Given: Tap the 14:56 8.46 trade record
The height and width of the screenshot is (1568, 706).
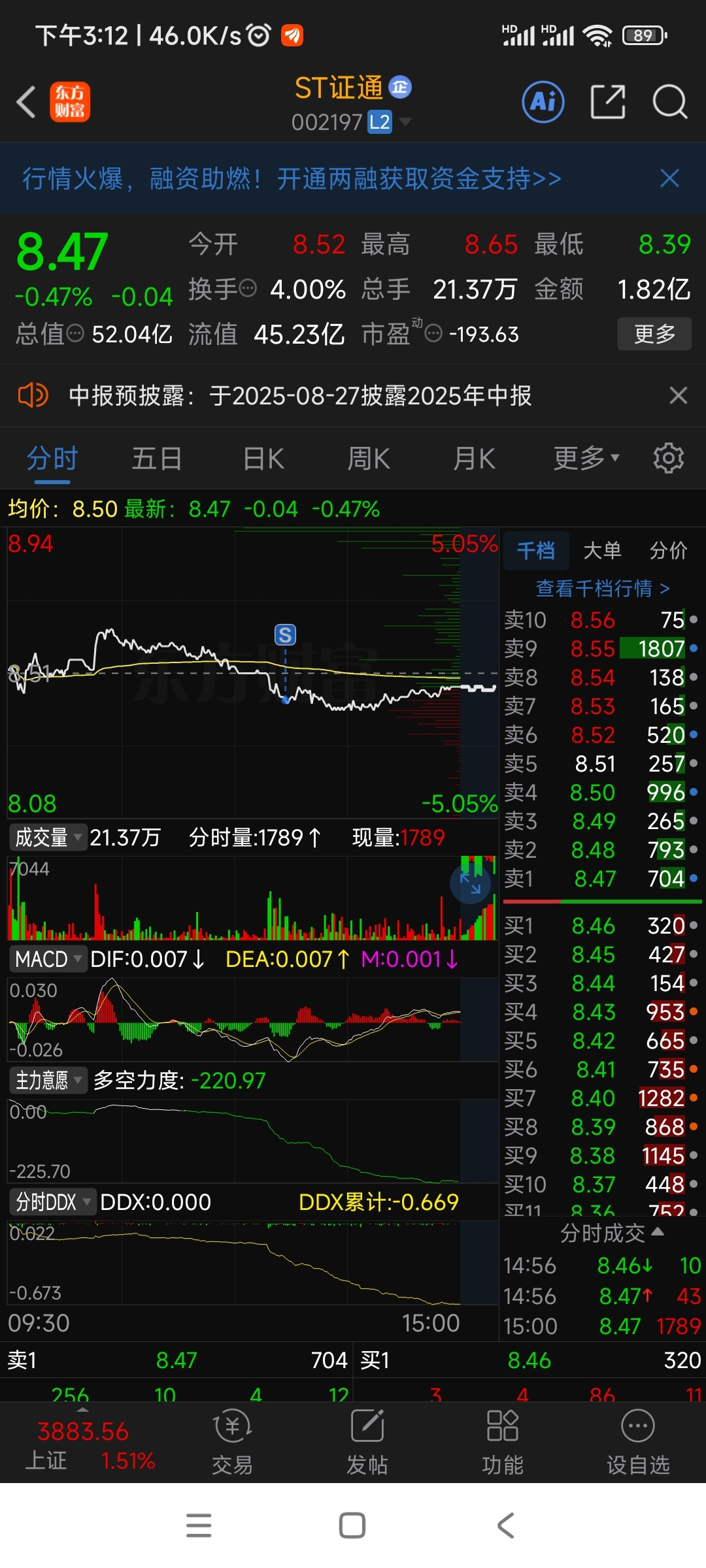Looking at the screenshot, I should click(x=601, y=1266).
